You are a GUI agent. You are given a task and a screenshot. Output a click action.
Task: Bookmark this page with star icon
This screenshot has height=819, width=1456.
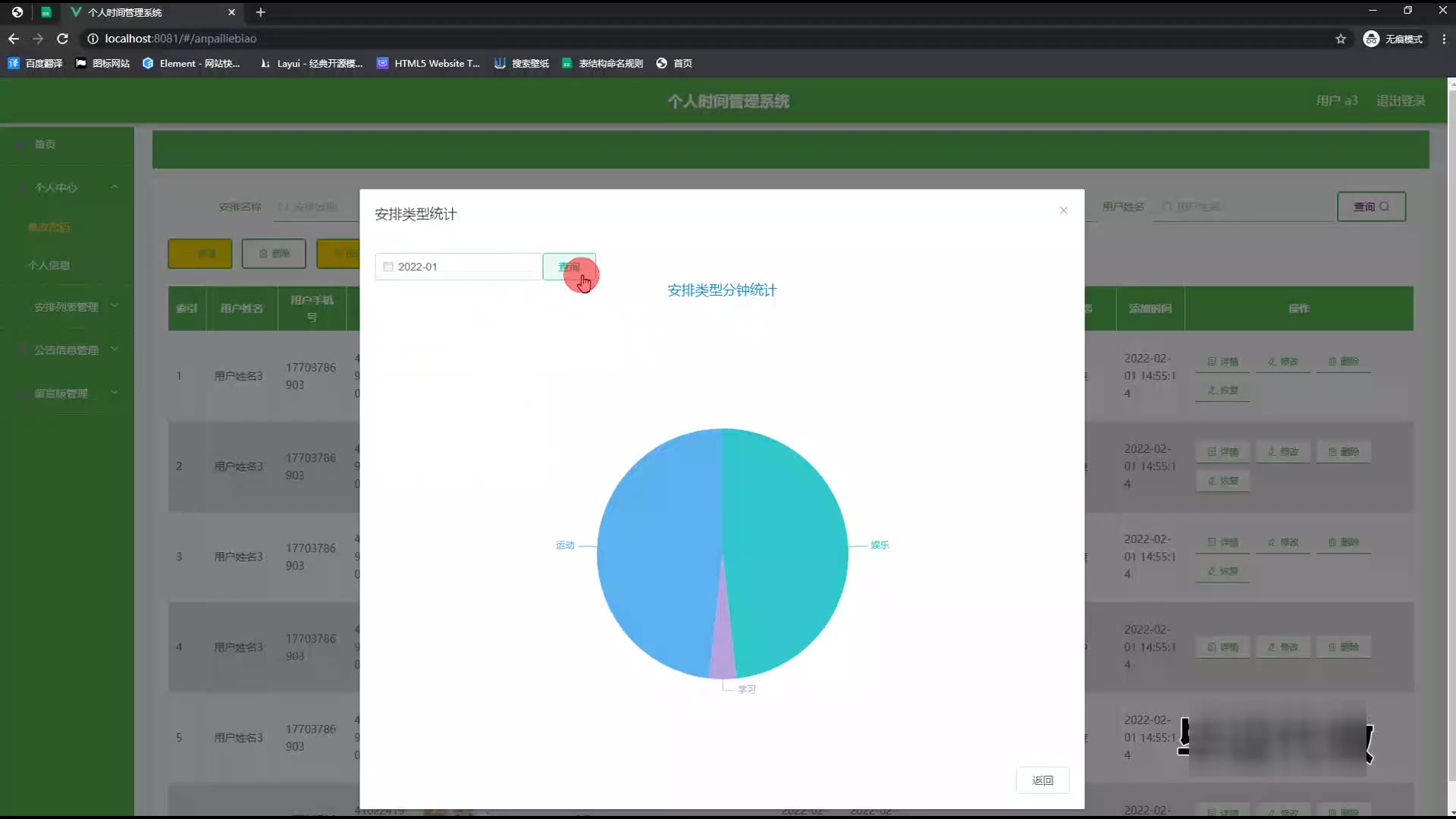pos(1341,39)
